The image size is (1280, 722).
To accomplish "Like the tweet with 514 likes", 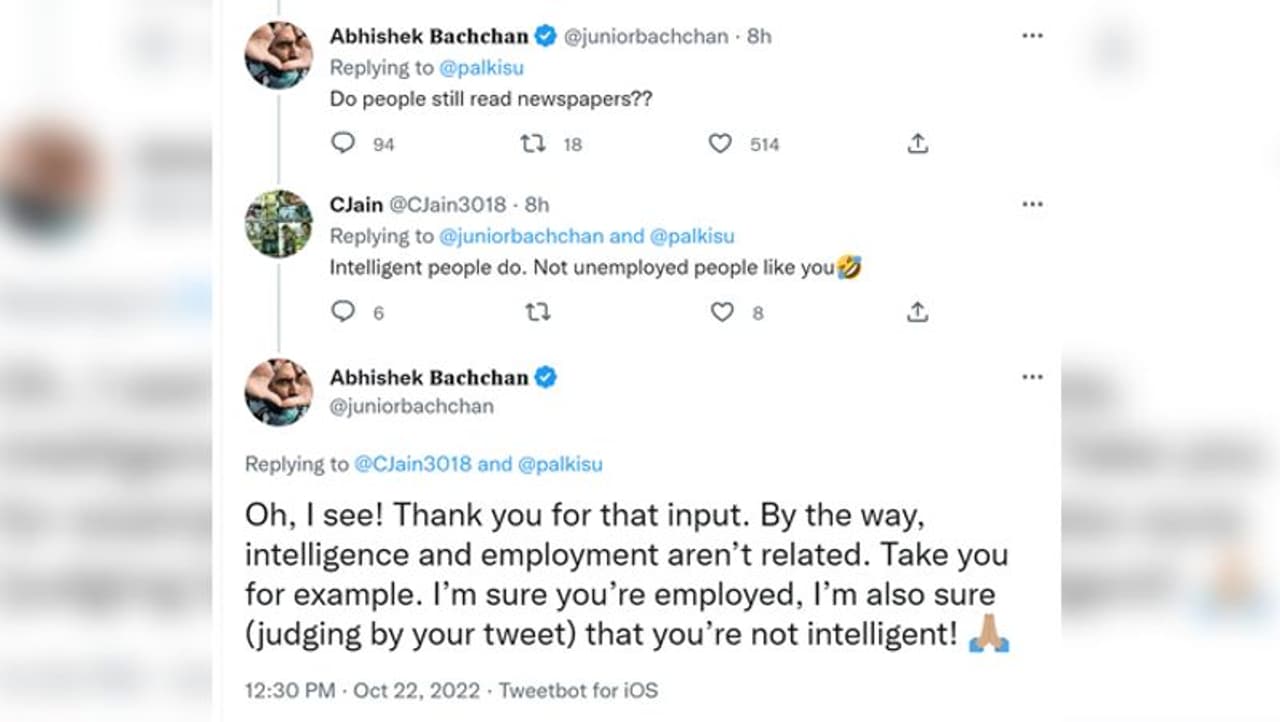I will click(x=720, y=144).
